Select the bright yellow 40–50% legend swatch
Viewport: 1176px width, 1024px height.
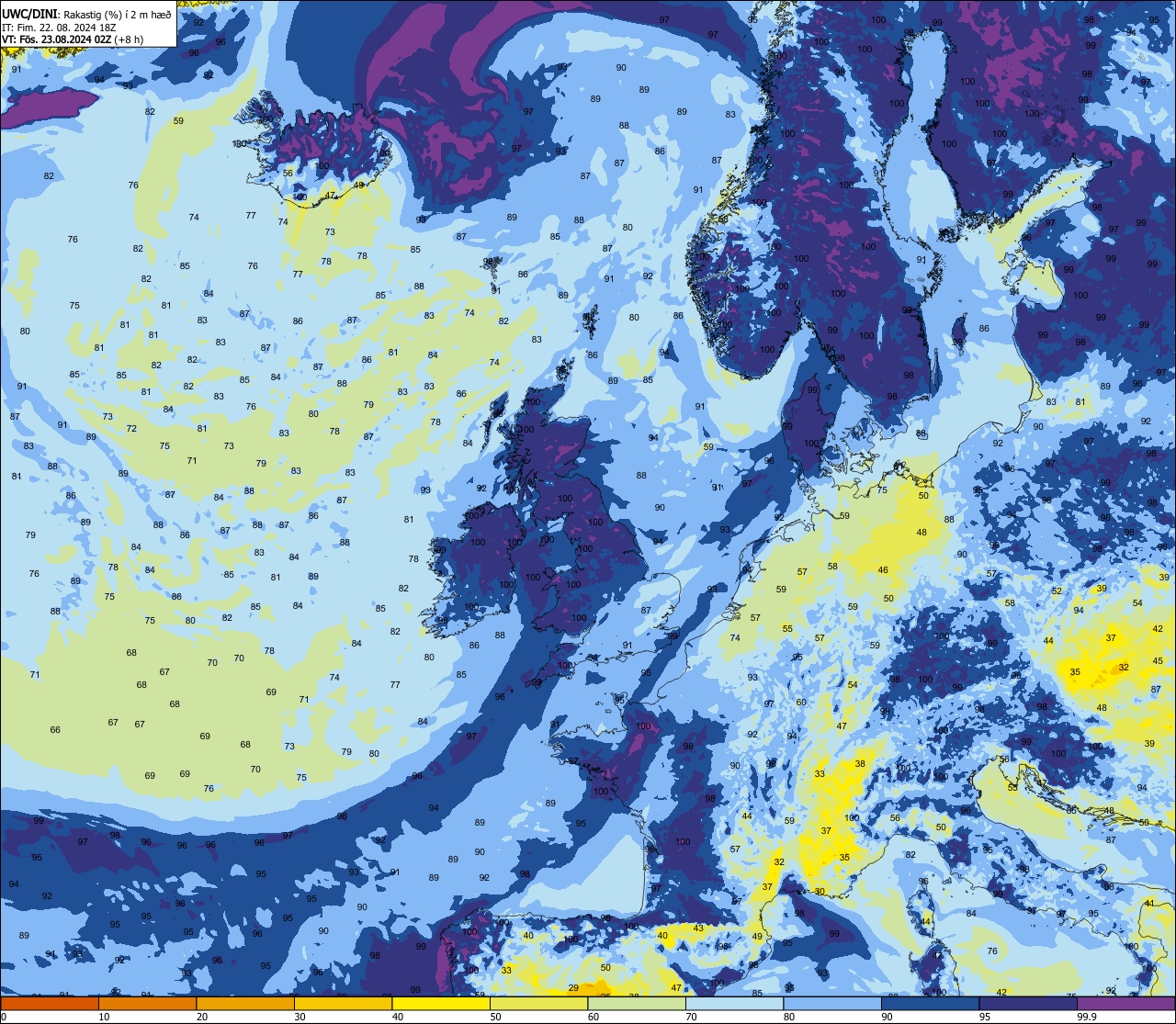click(441, 1003)
